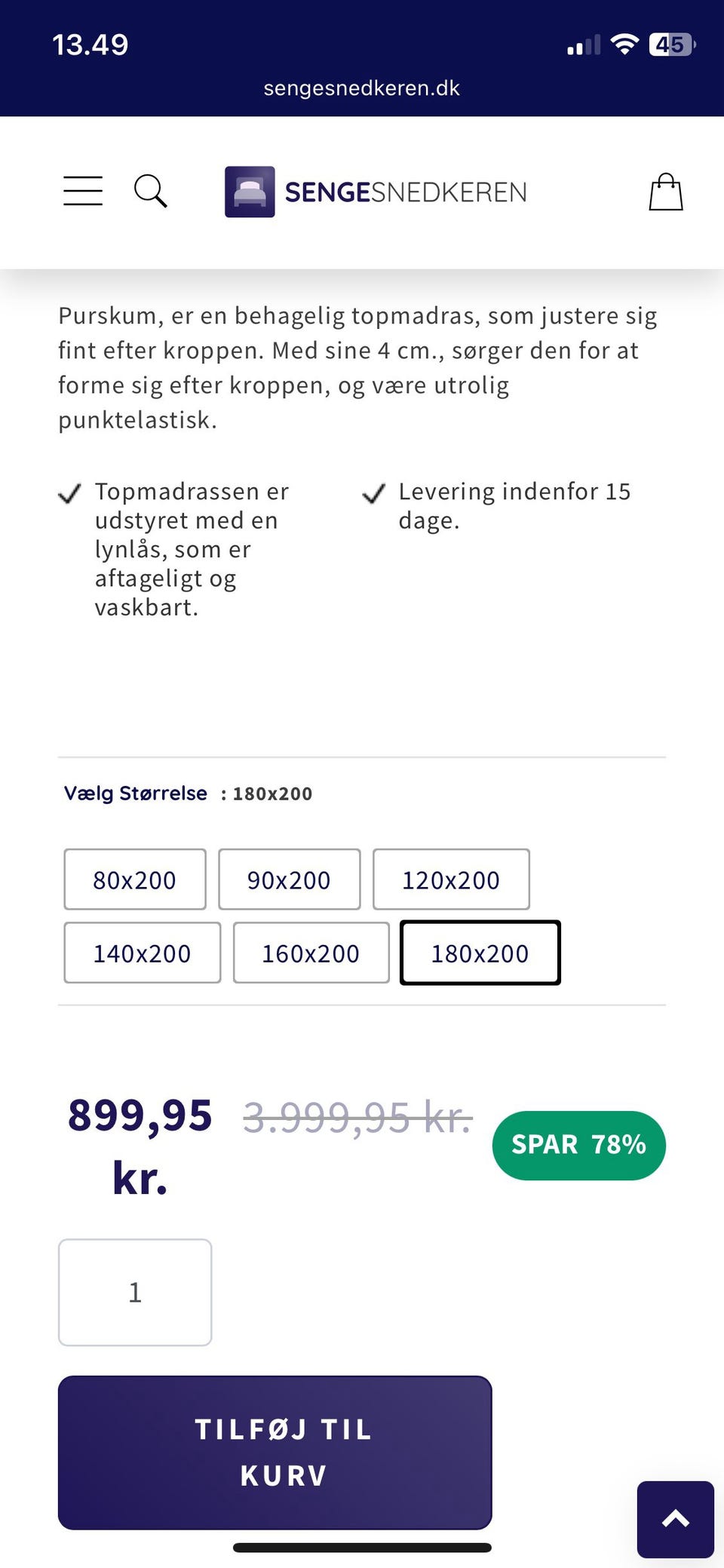Tap the SENGESNEDKEREN brand name text
724x1568 pixels.
pos(406,192)
